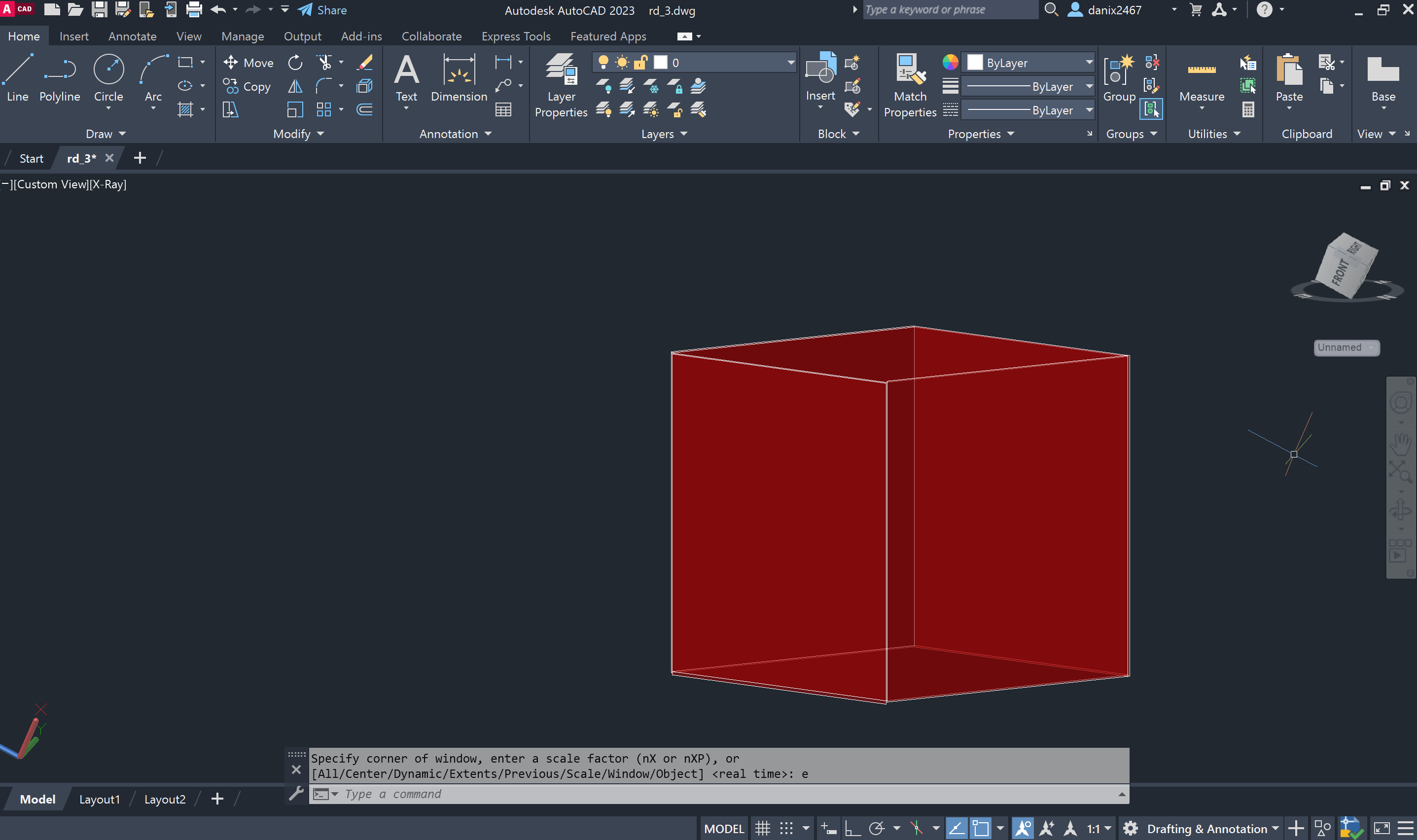Screen dimensions: 1417x840
Task: Select the Measure utility
Action: (x=1202, y=79)
